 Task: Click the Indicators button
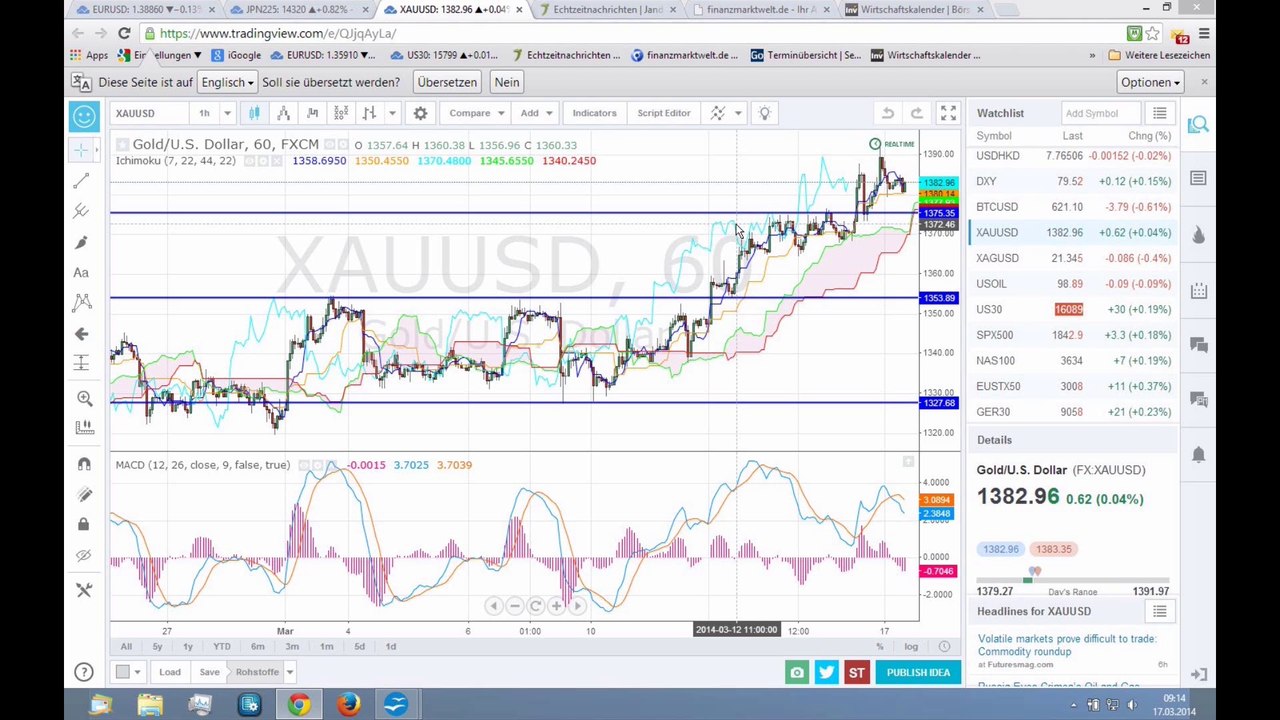click(x=594, y=113)
